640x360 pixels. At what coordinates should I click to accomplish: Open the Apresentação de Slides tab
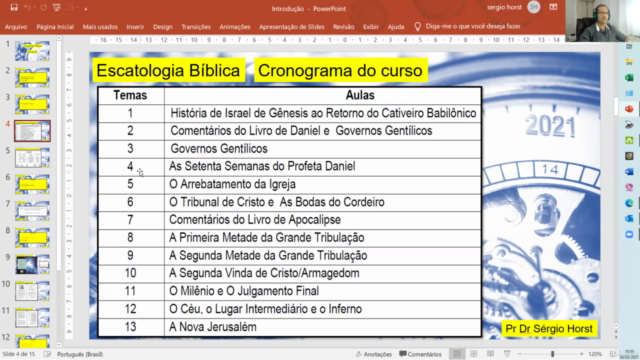(x=291, y=27)
